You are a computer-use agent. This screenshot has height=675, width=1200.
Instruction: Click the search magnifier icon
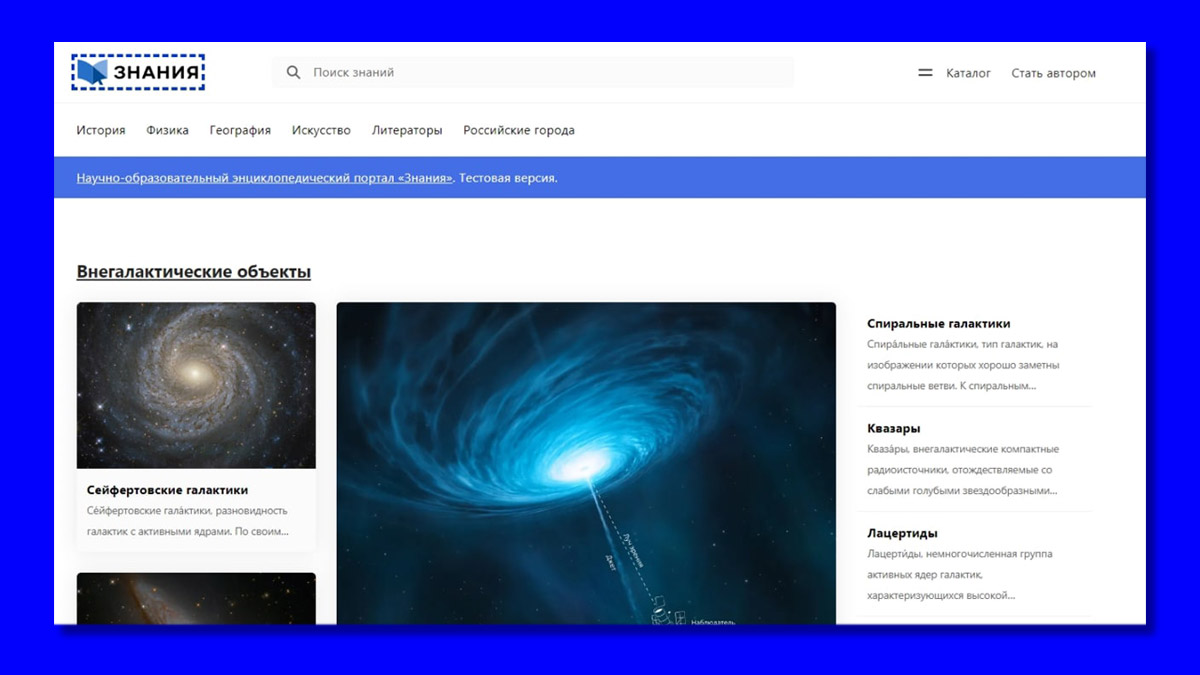click(x=293, y=72)
